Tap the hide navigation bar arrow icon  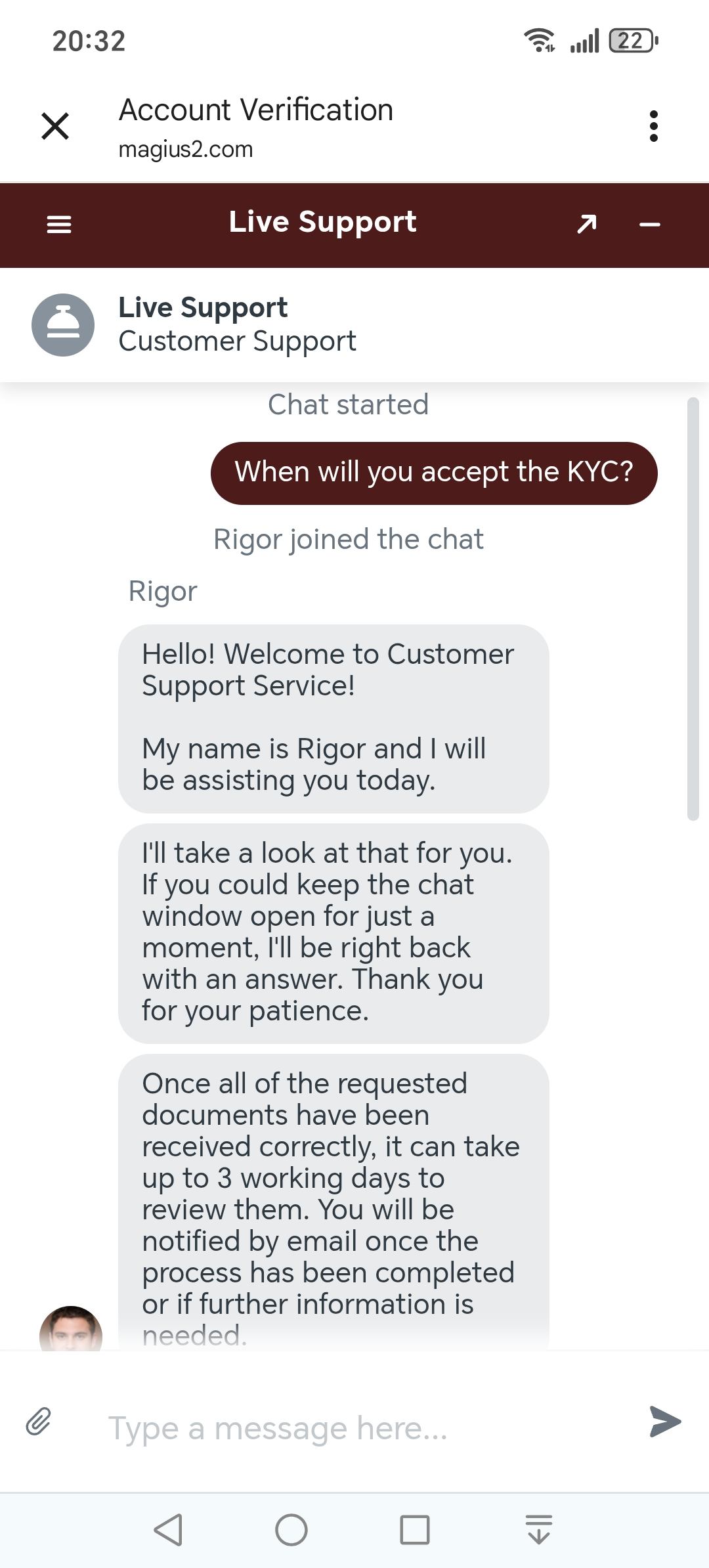[x=539, y=1530]
